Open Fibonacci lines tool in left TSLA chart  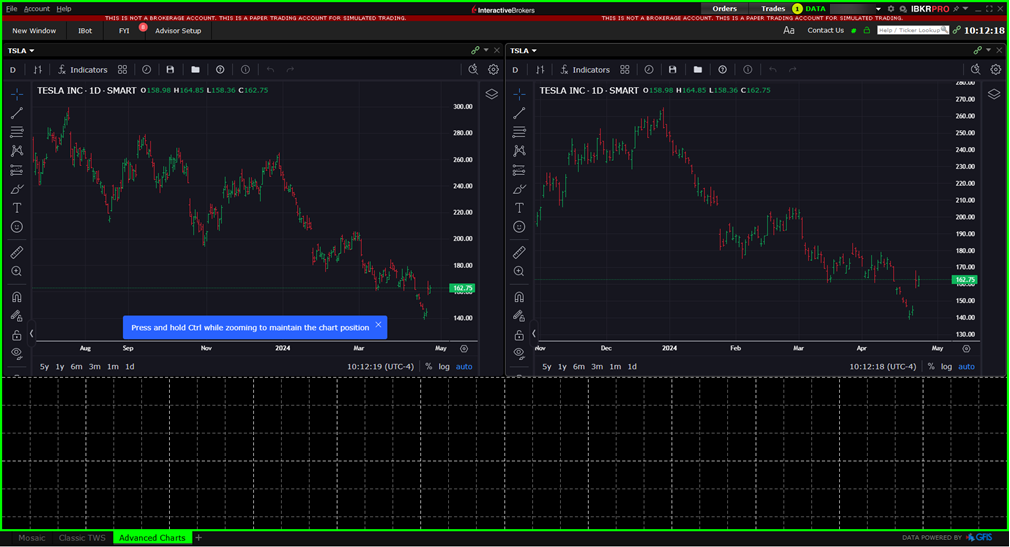[17, 132]
